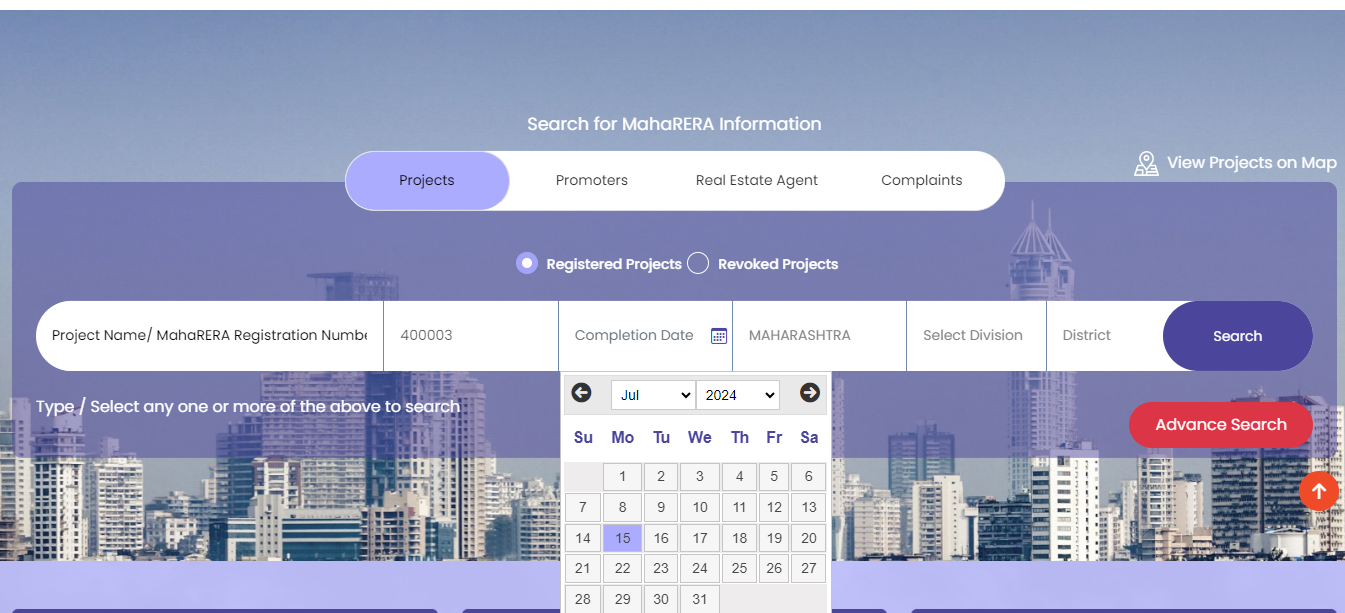This screenshot has height=613, width=1345.
Task: Open the Select Division dropdown
Action: 977,336
